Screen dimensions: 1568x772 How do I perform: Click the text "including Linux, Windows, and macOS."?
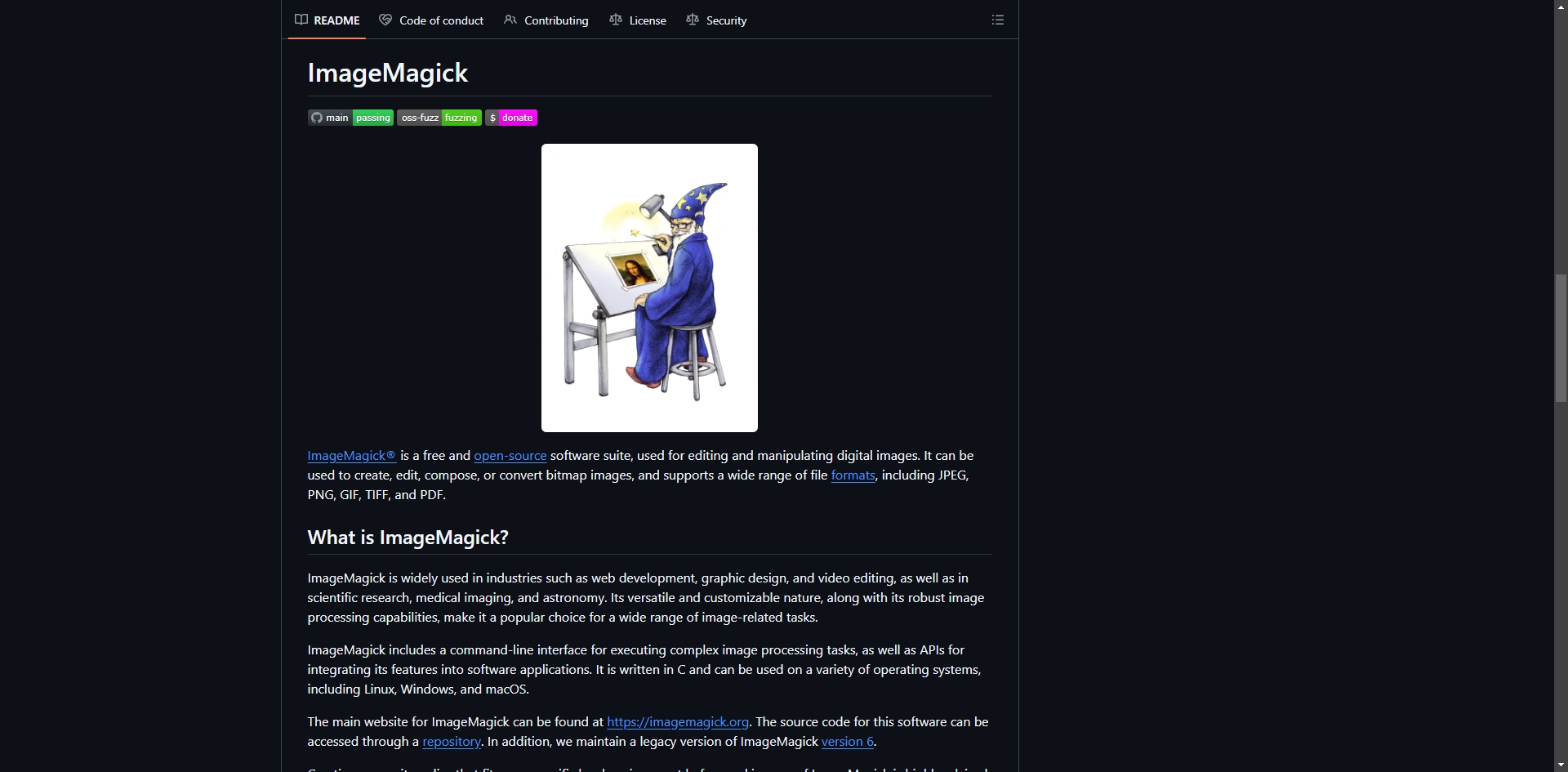coord(418,689)
